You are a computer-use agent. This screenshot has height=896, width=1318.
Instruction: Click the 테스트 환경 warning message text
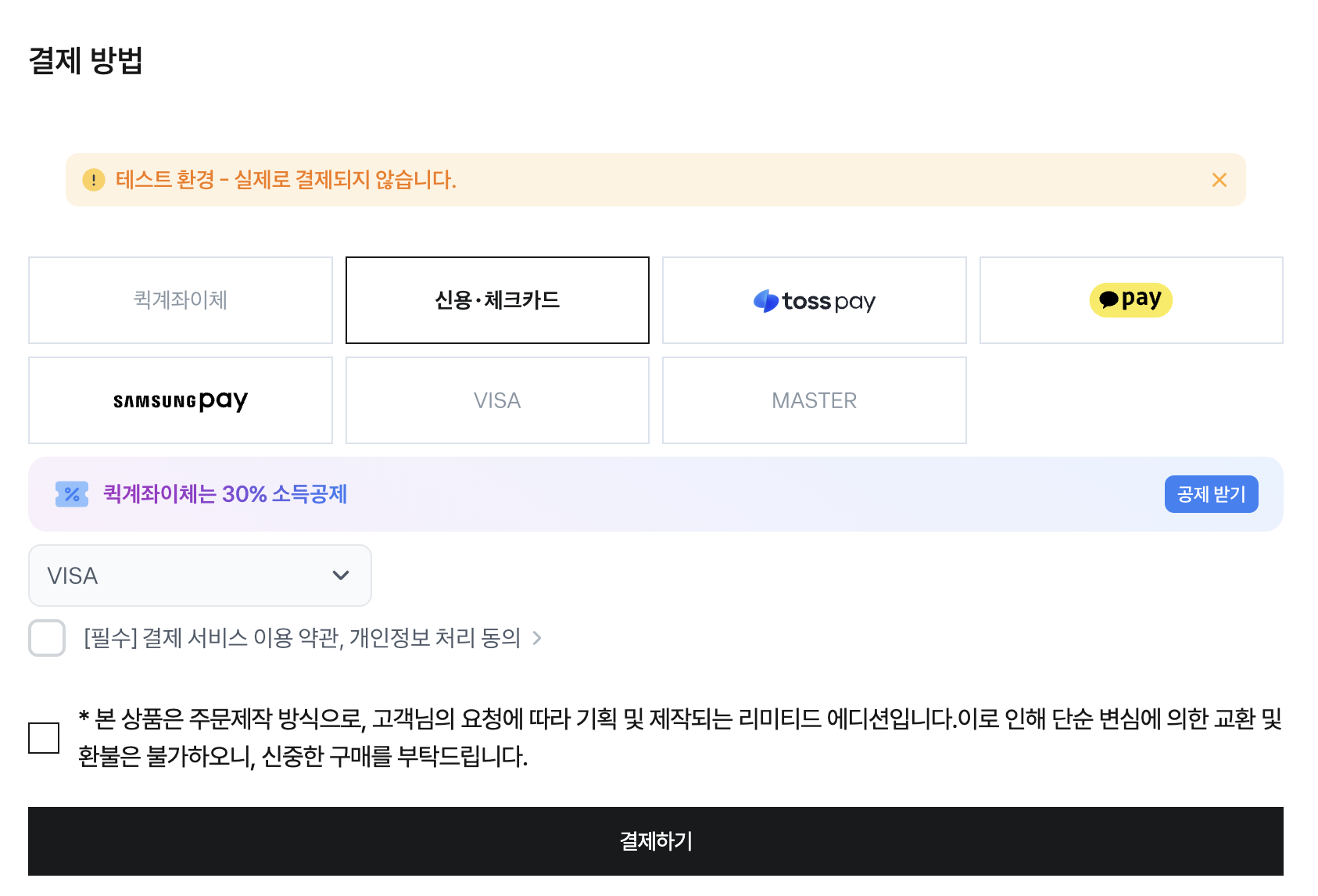point(286,180)
